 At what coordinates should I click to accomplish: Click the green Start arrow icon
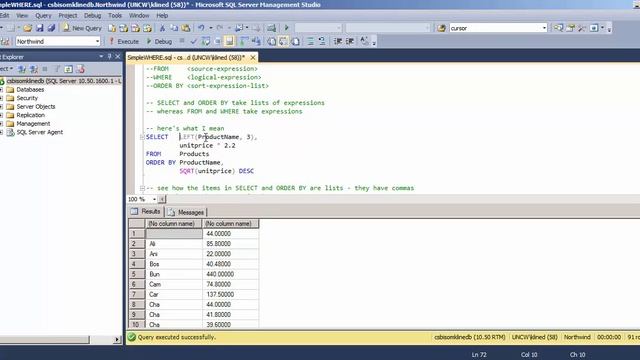(287, 28)
